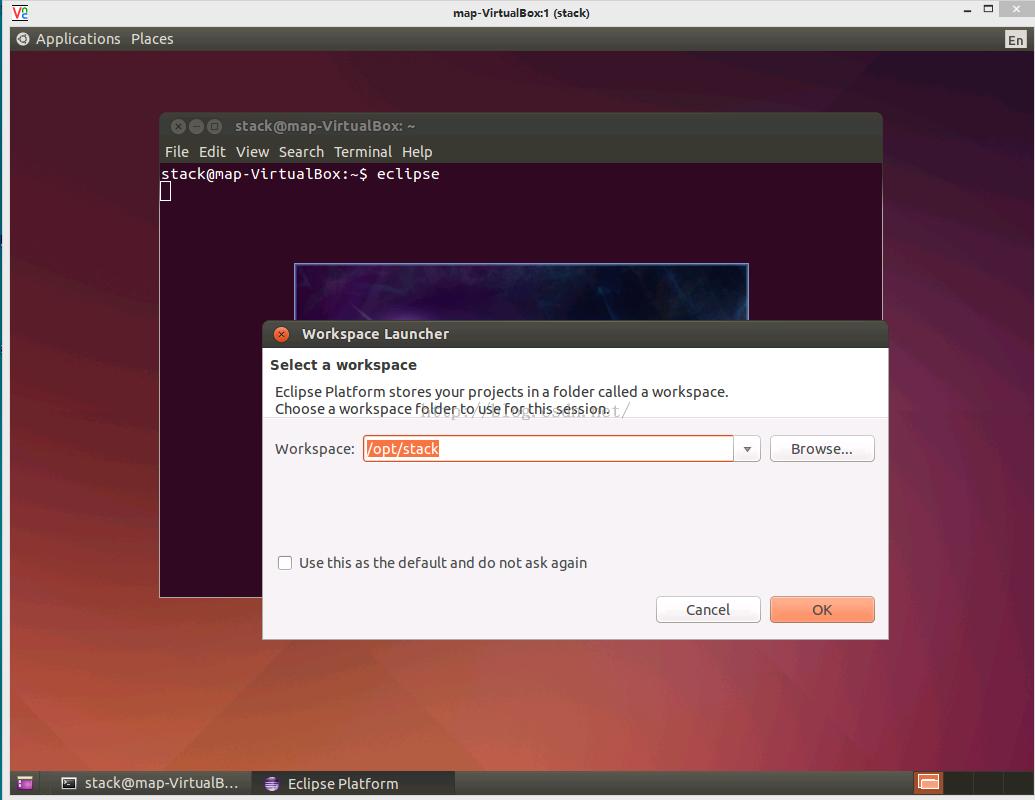The width and height of the screenshot is (1035, 800).
Task: Click orange workspace switcher icon
Action: [928, 783]
